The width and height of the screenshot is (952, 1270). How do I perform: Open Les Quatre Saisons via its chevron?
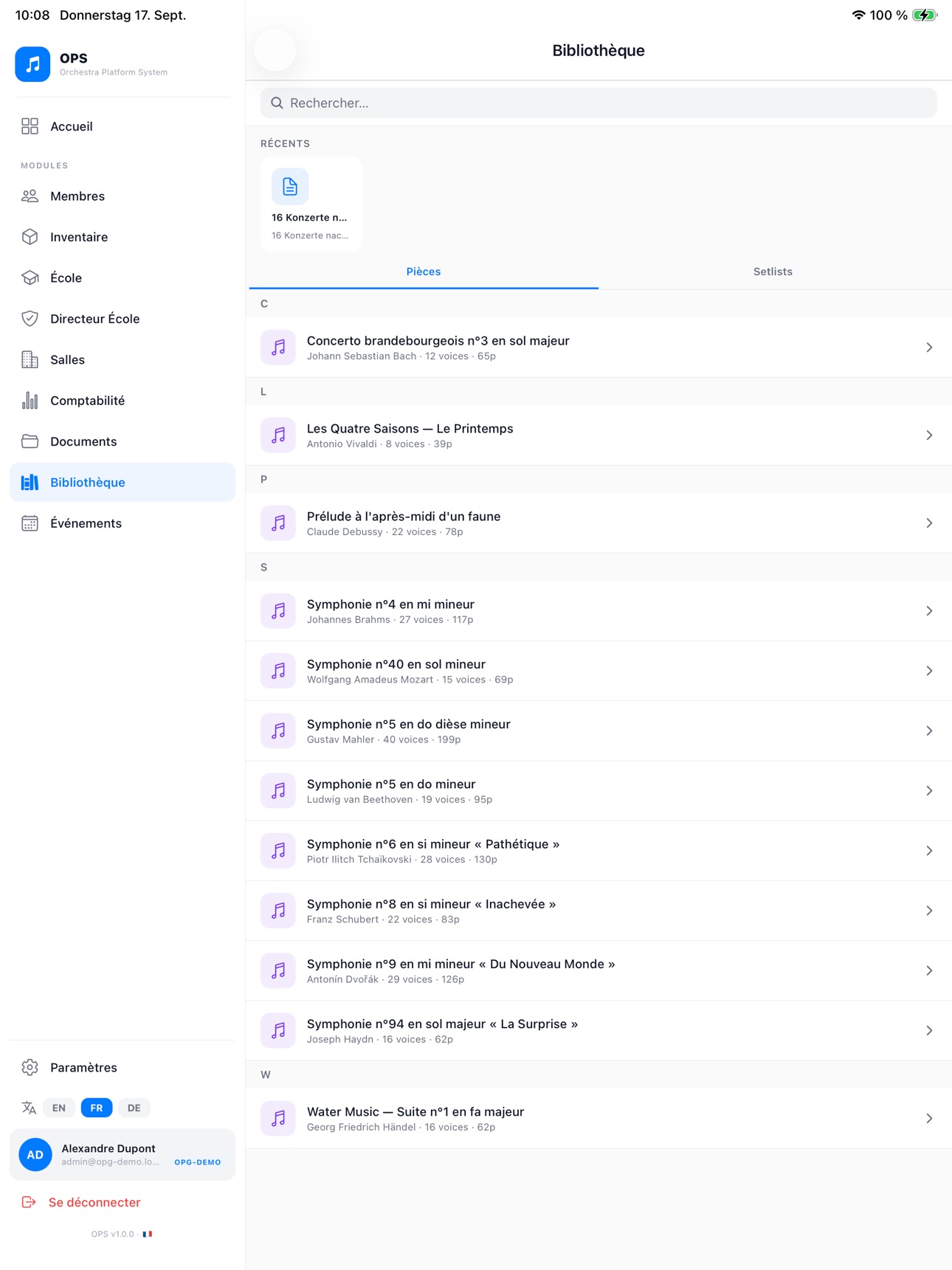(x=929, y=435)
